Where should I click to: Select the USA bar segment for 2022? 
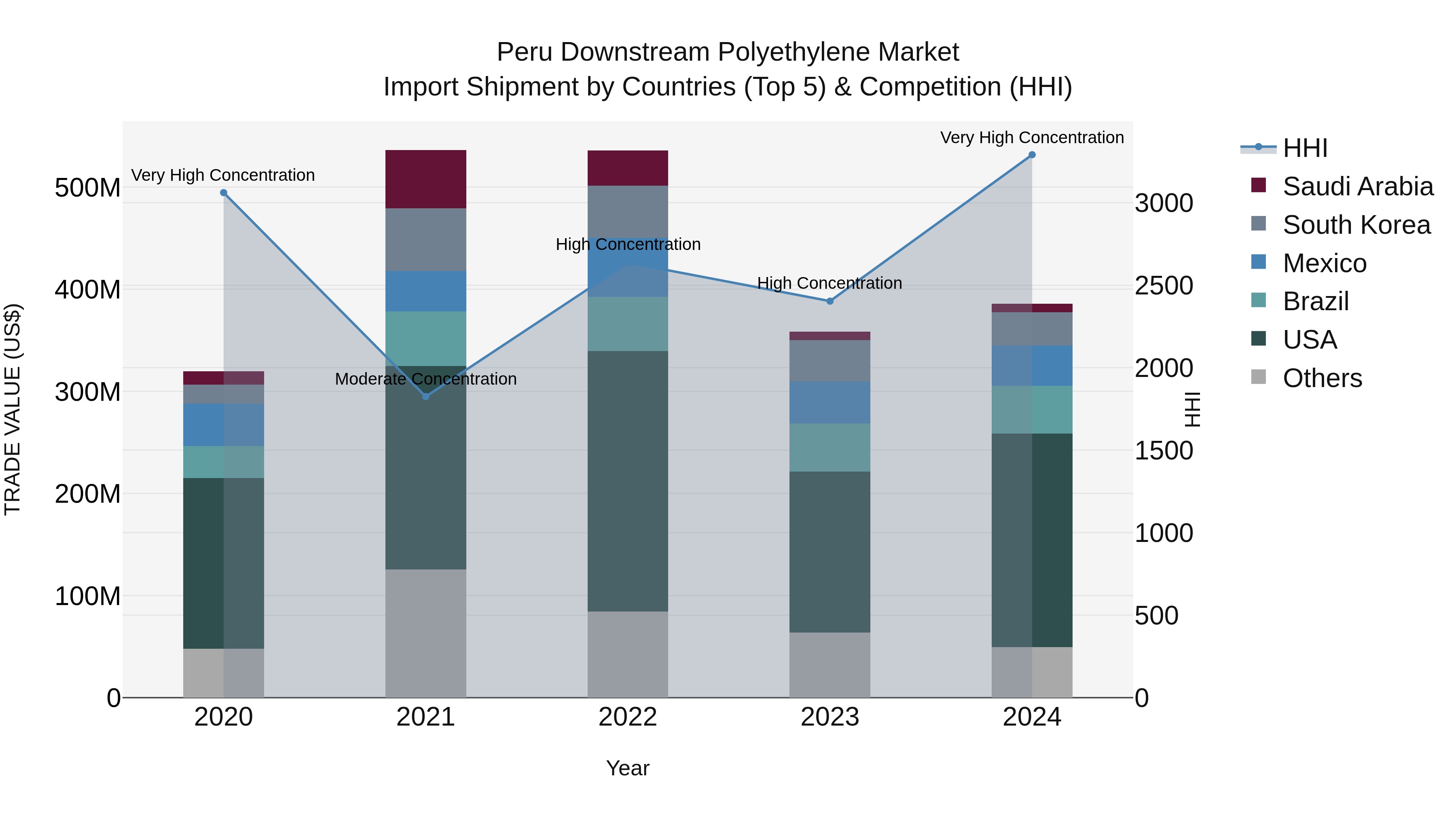[x=628, y=481]
